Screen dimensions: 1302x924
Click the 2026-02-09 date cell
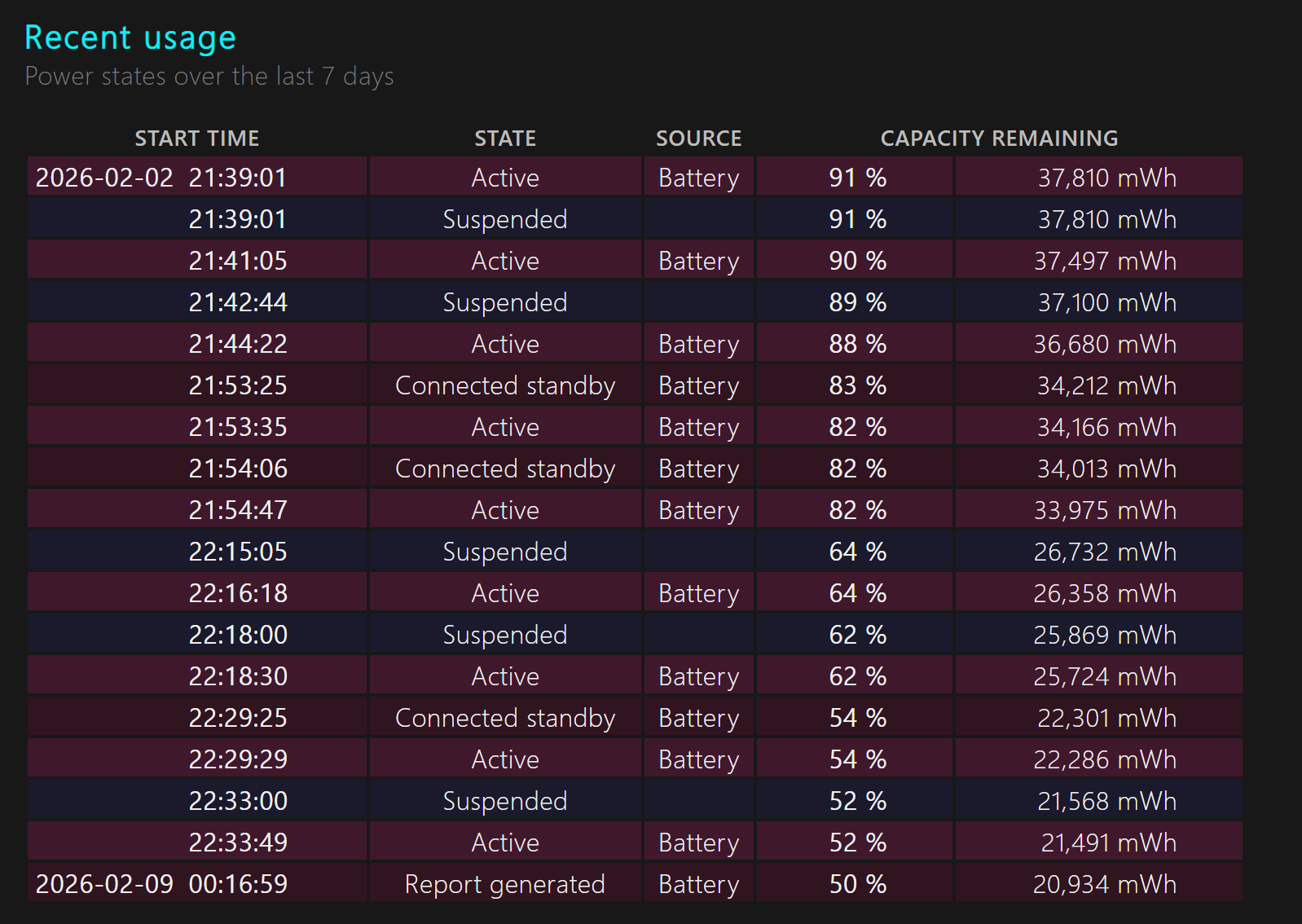click(x=104, y=884)
